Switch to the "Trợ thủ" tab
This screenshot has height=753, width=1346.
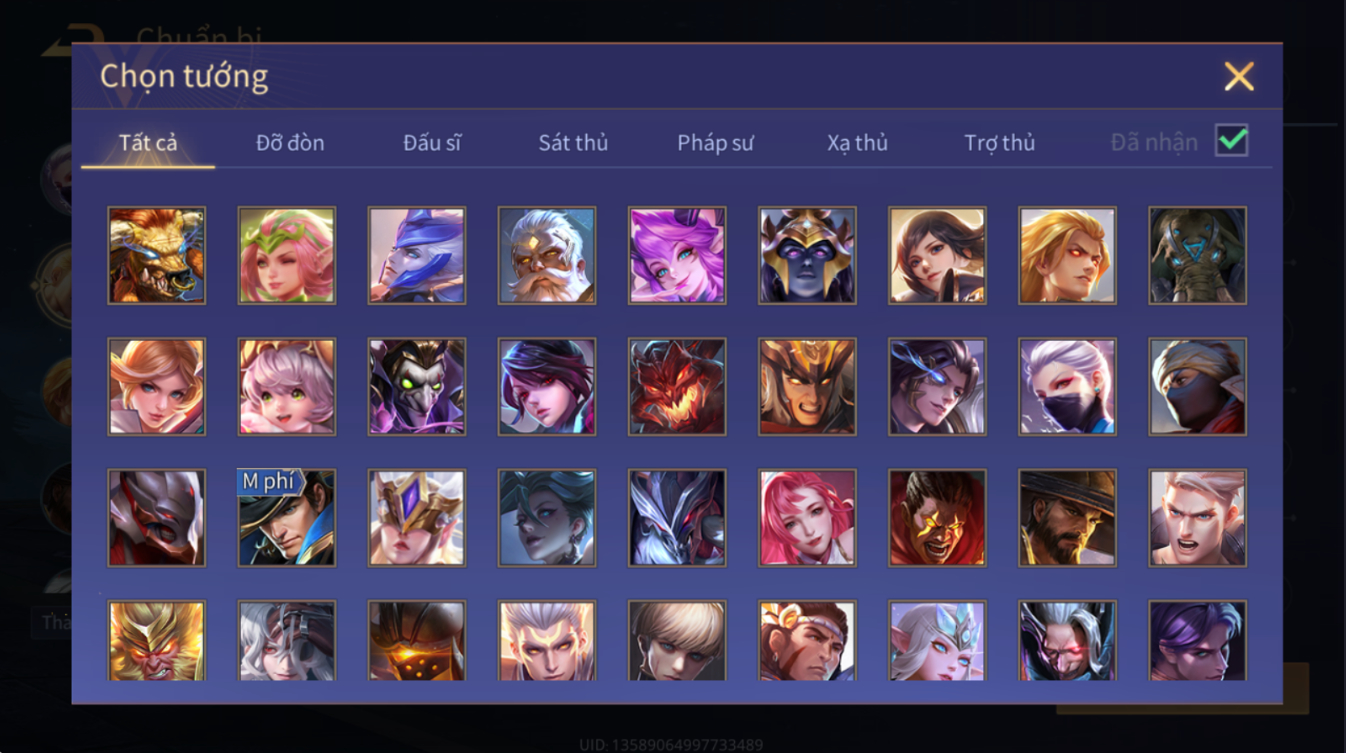999,142
